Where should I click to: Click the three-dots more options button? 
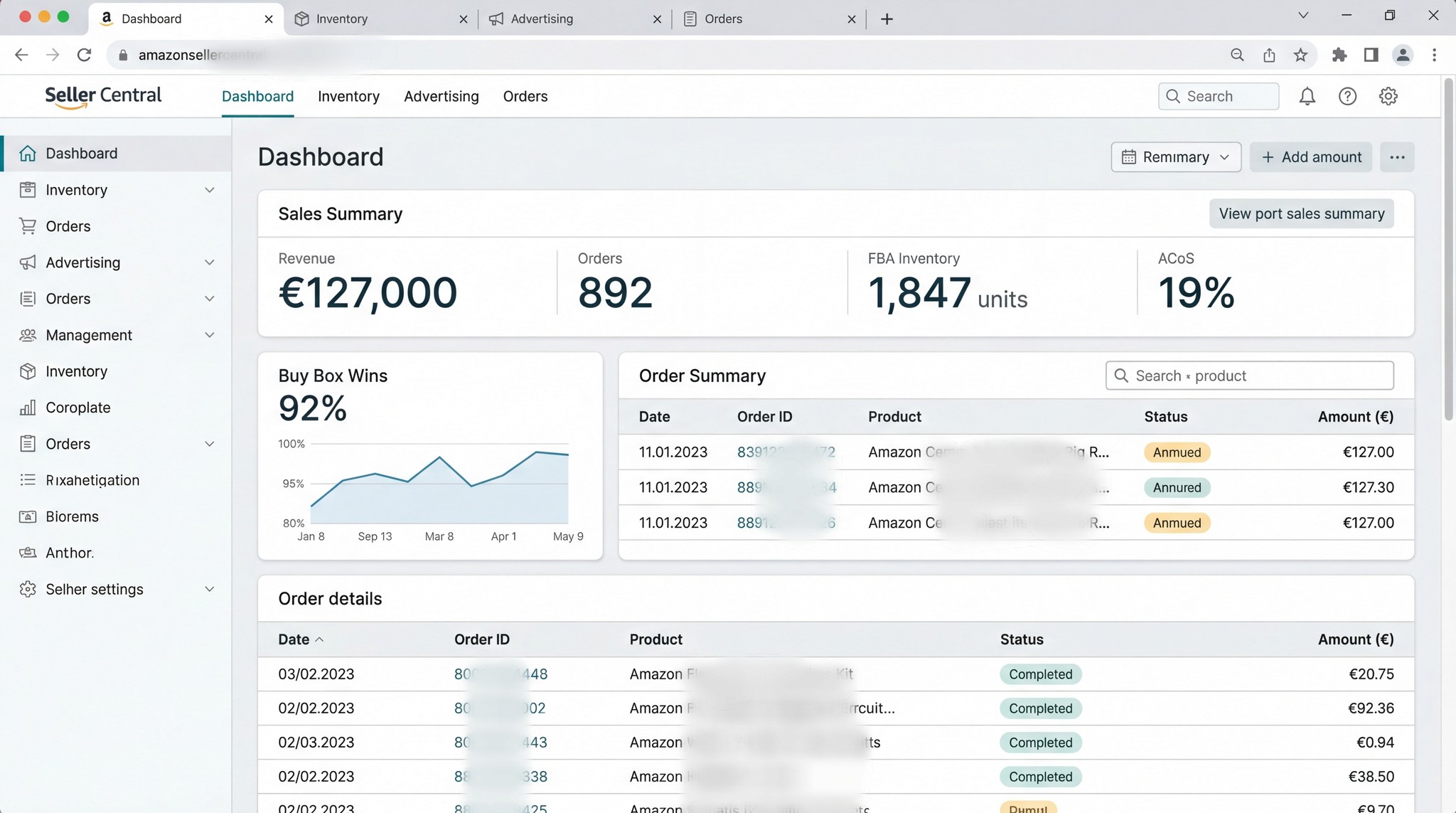point(1397,157)
